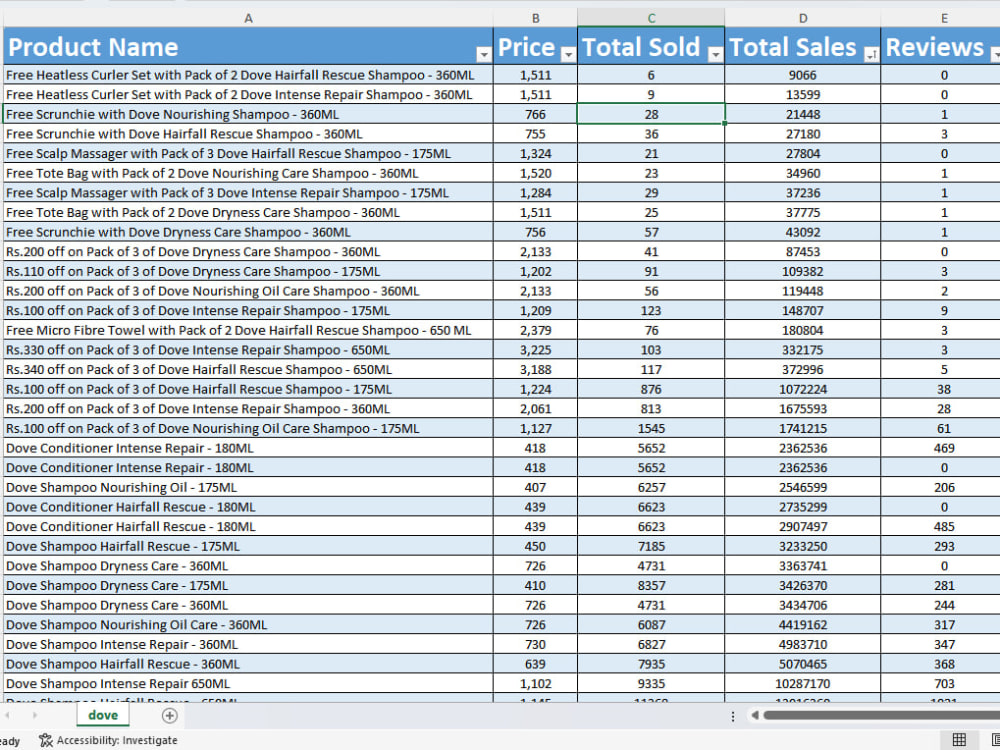
Task: Select Free Scrunchie with Dove Nourishing Shampoo cell
Action: coord(248,114)
